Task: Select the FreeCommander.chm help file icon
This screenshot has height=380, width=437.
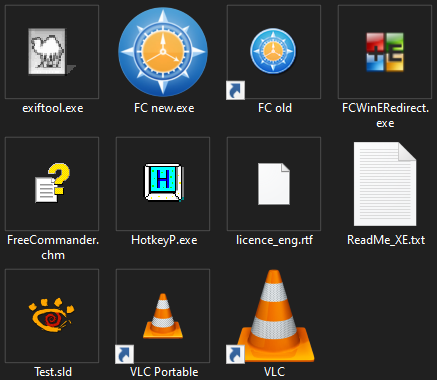Action: coord(52,183)
